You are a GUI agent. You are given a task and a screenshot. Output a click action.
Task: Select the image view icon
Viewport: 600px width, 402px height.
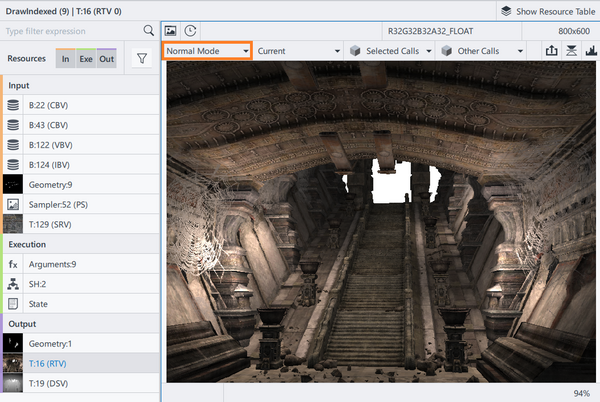coord(171,31)
